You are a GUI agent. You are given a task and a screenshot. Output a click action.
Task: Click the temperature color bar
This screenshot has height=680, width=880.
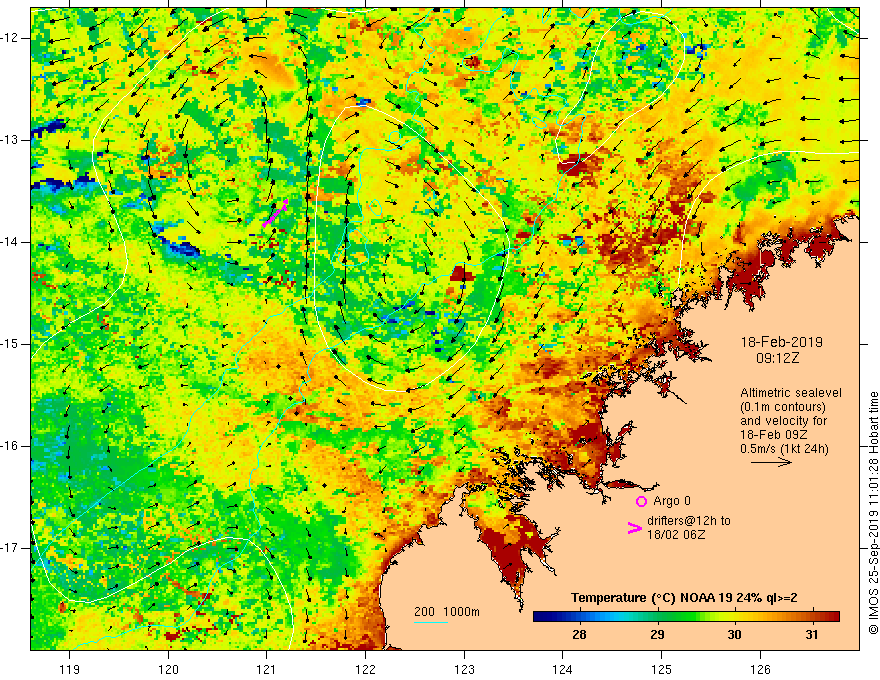pos(686,617)
